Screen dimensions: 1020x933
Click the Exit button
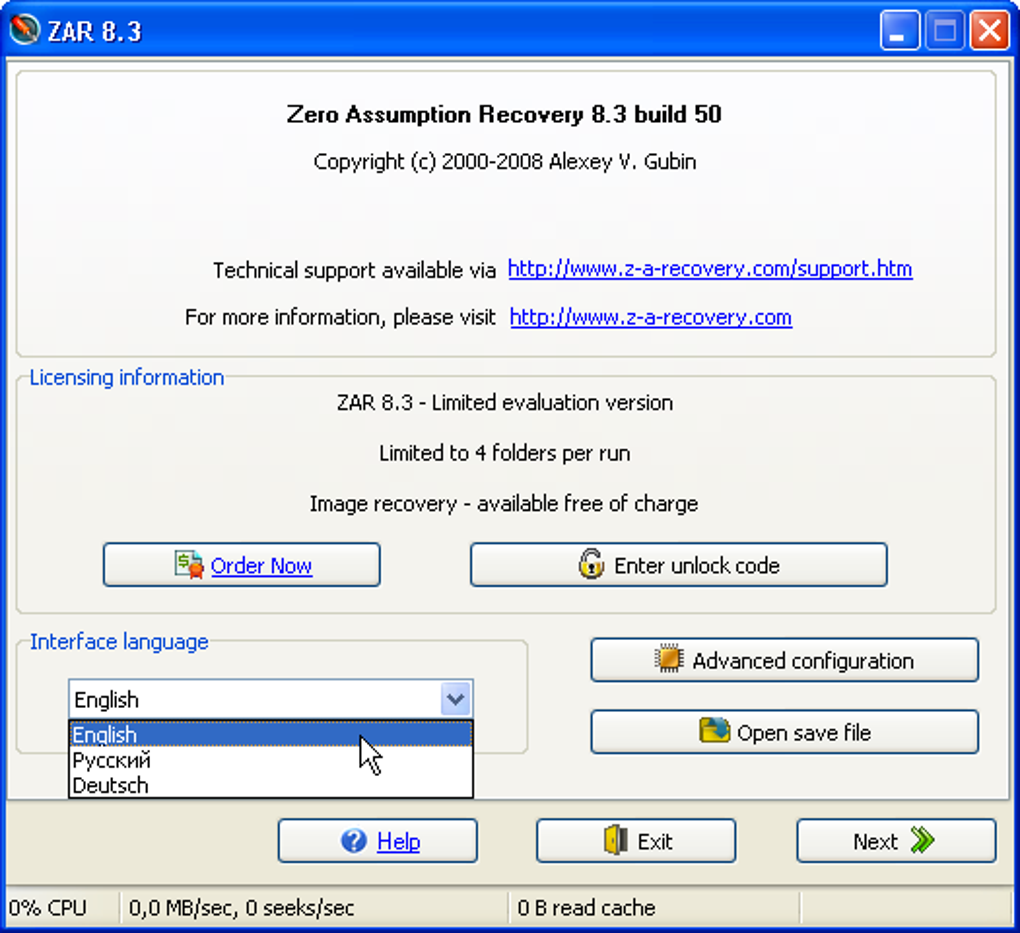[x=636, y=841]
